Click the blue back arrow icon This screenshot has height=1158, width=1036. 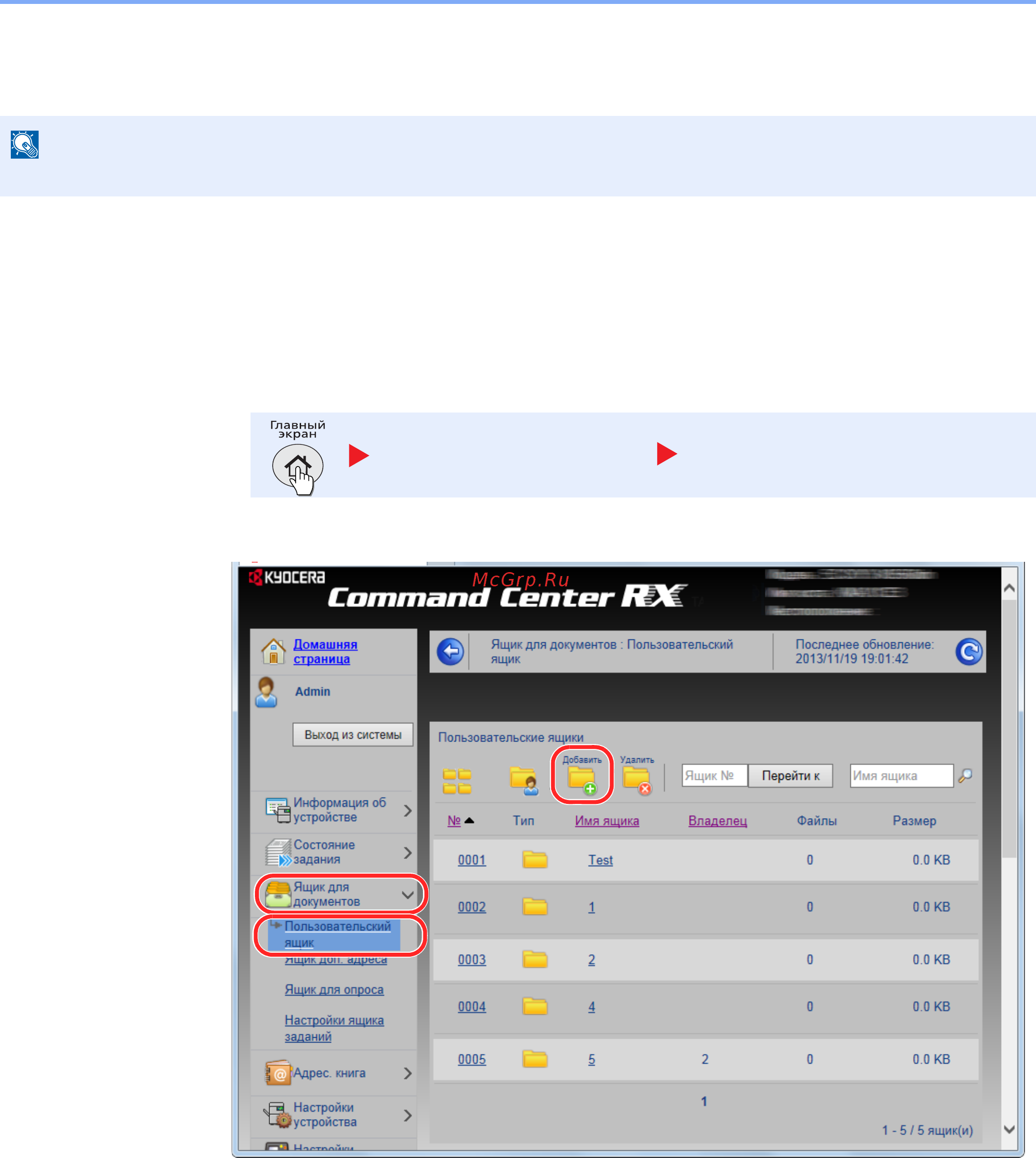(450, 652)
